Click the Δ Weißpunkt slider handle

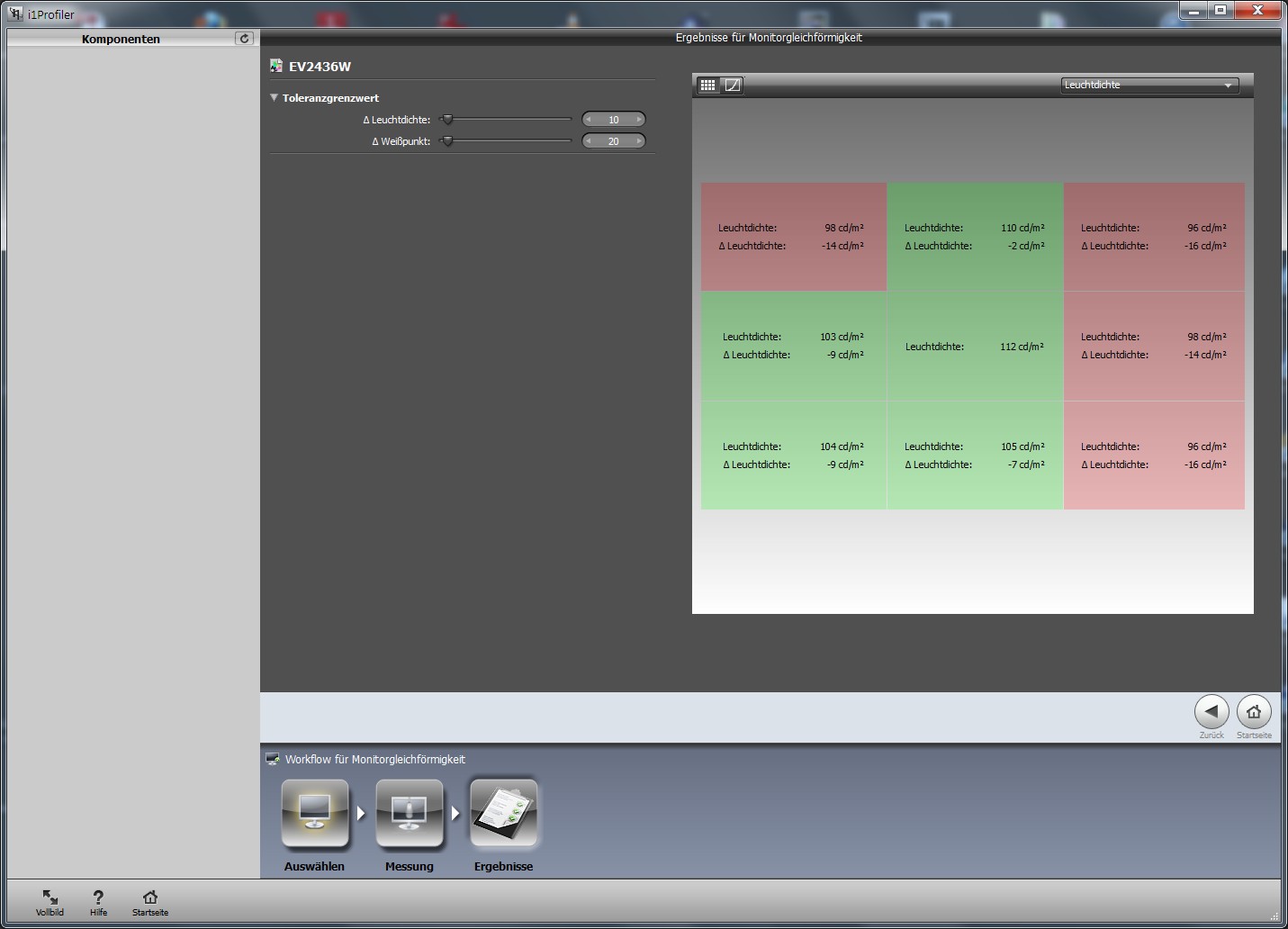click(x=447, y=141)
